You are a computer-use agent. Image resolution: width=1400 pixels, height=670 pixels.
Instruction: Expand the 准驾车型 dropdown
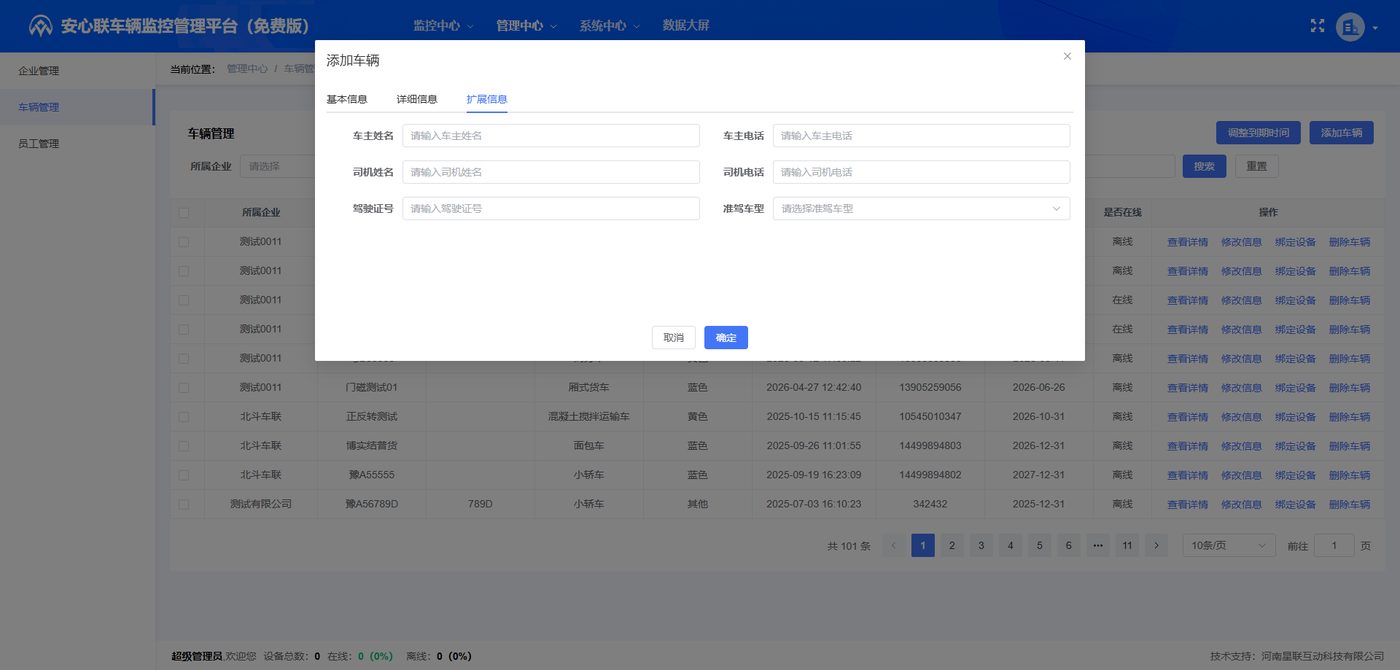pos(921,209)
